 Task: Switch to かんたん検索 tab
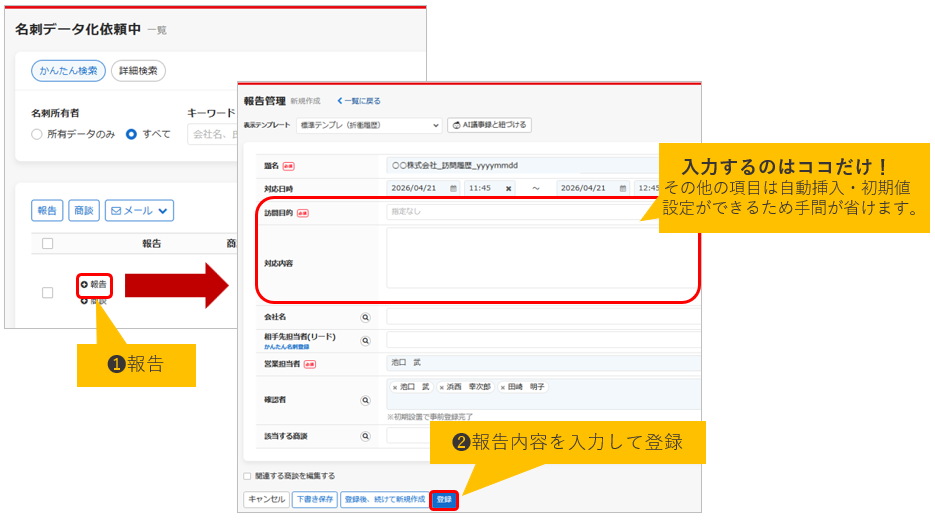click(68, 71)
